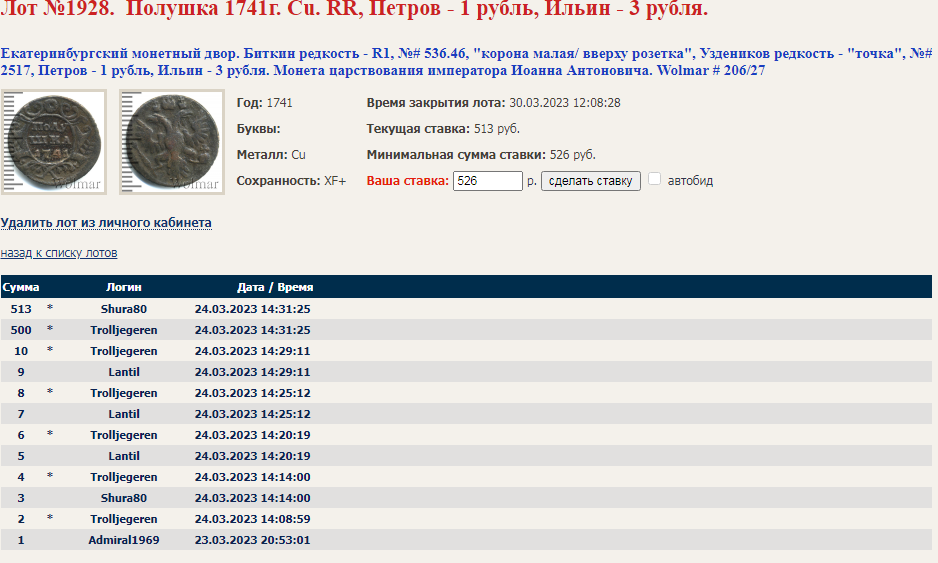Click the bid amount input field
938x563 pixels.
click(x=488, y=181)
